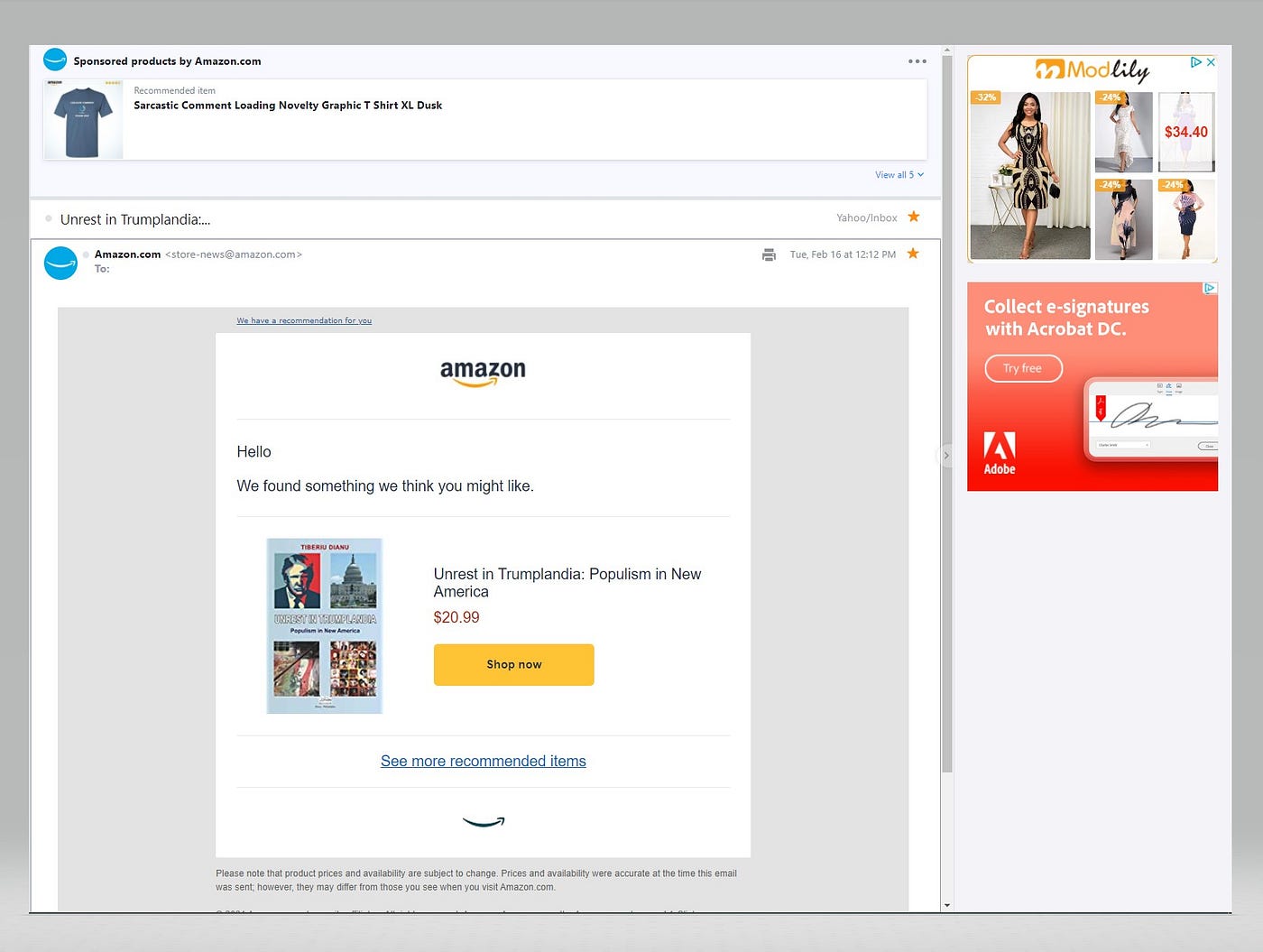Screen dimensions: 1263x952
Task: Click the Amazon smile logo beside Sponsored products
Action: point(55,60)
